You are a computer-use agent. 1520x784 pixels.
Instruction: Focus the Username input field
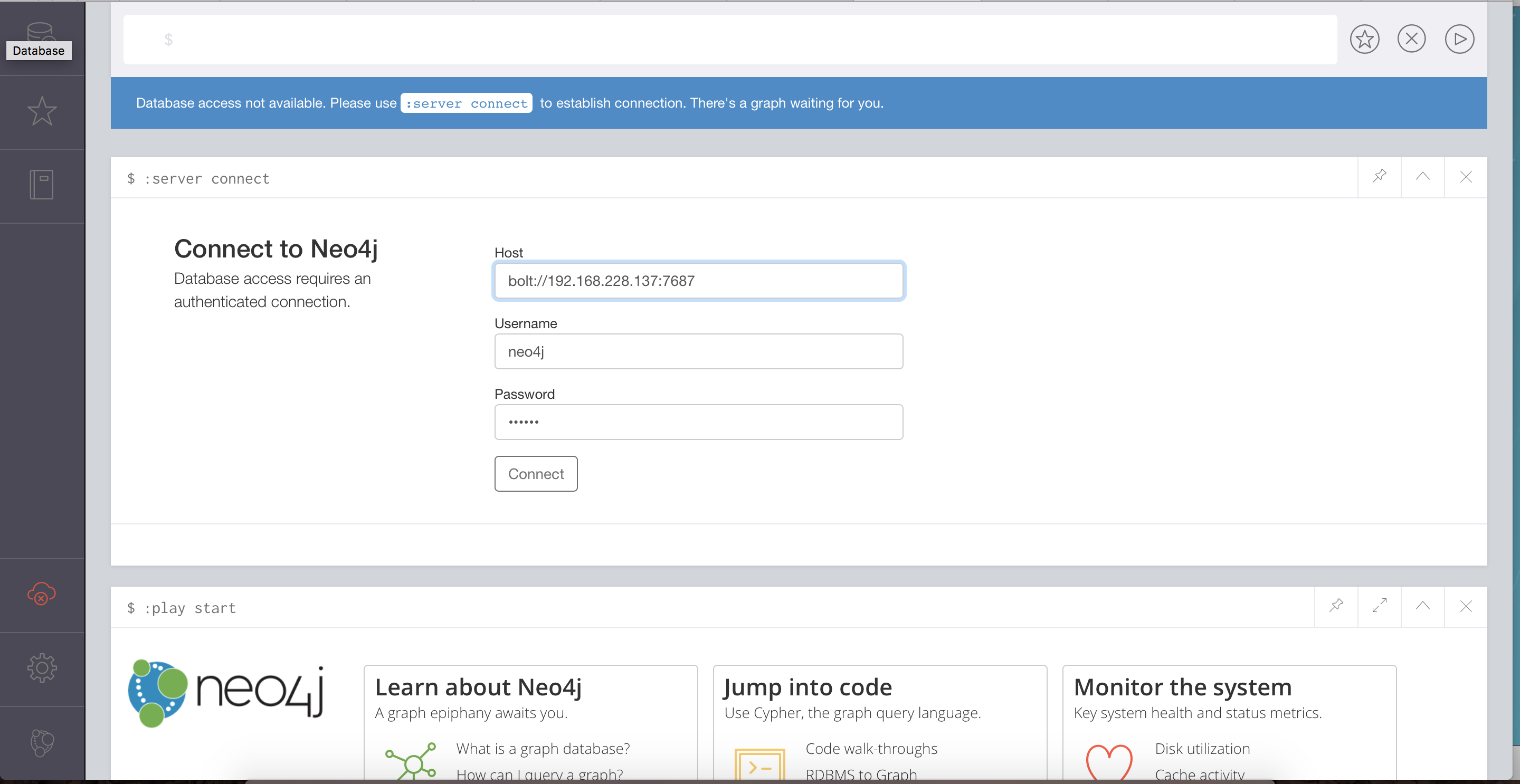(x=699, y=351)
